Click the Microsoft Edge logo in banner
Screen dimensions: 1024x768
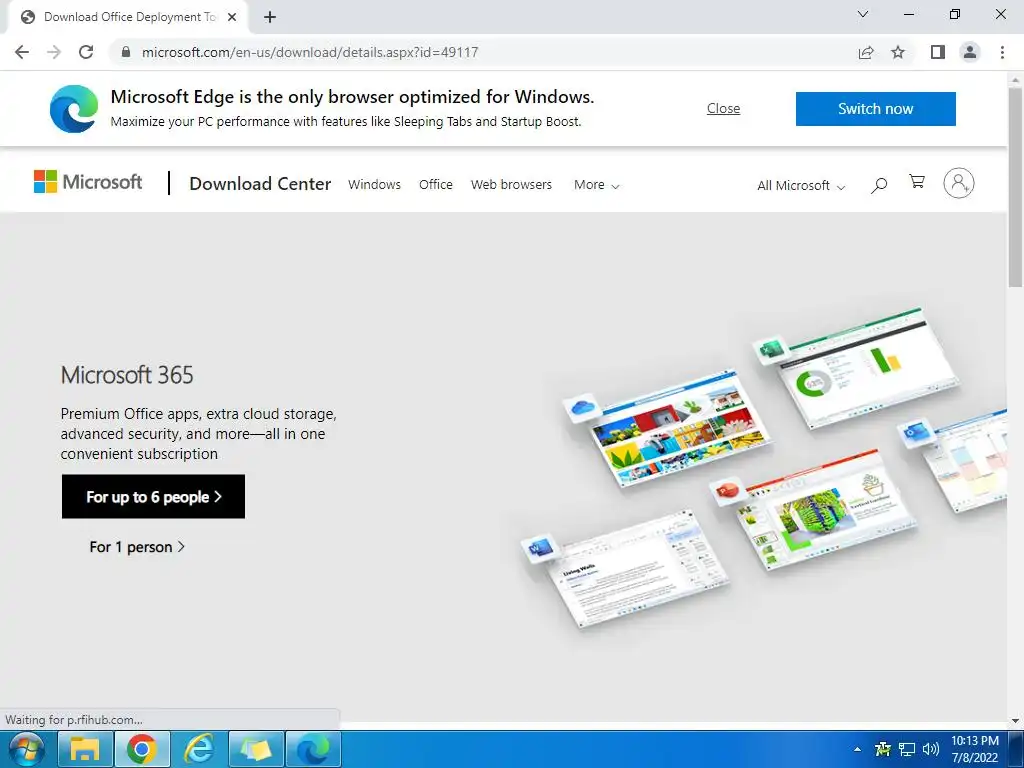74,108
